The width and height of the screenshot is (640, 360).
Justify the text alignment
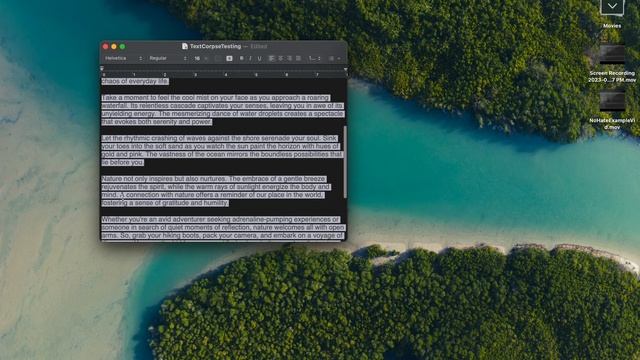pos(298,58)
